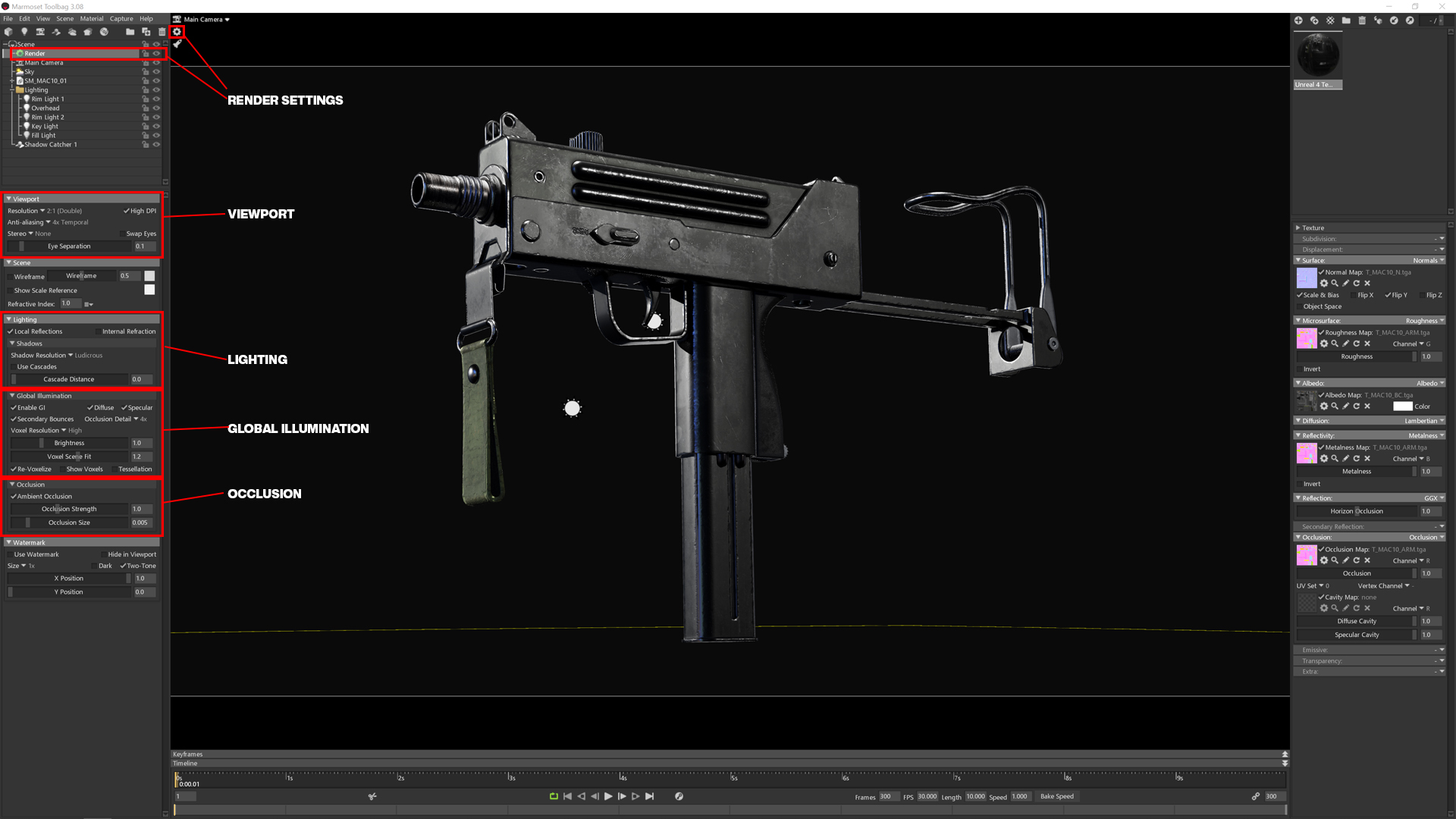1456x819 pixels.
Task: Open the Help menu
Action: pyautogui.click(x=146, y=19)
